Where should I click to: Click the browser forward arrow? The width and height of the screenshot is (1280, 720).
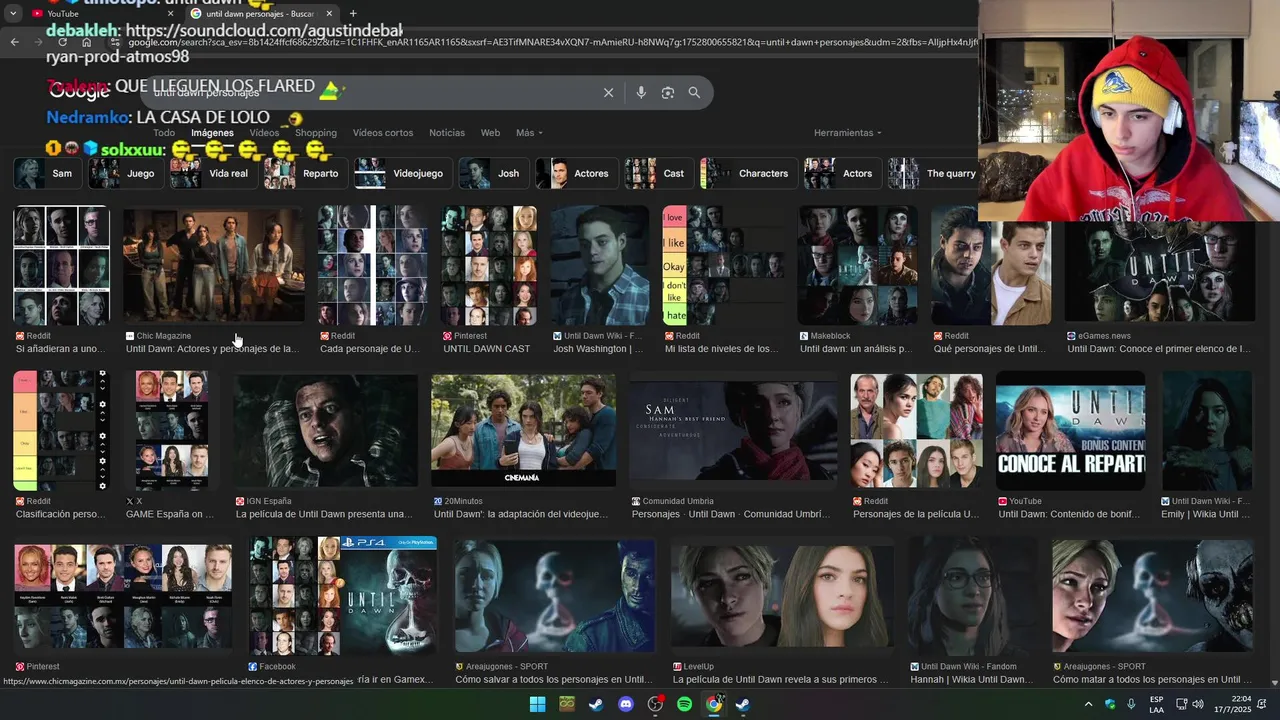click(38, 42)
